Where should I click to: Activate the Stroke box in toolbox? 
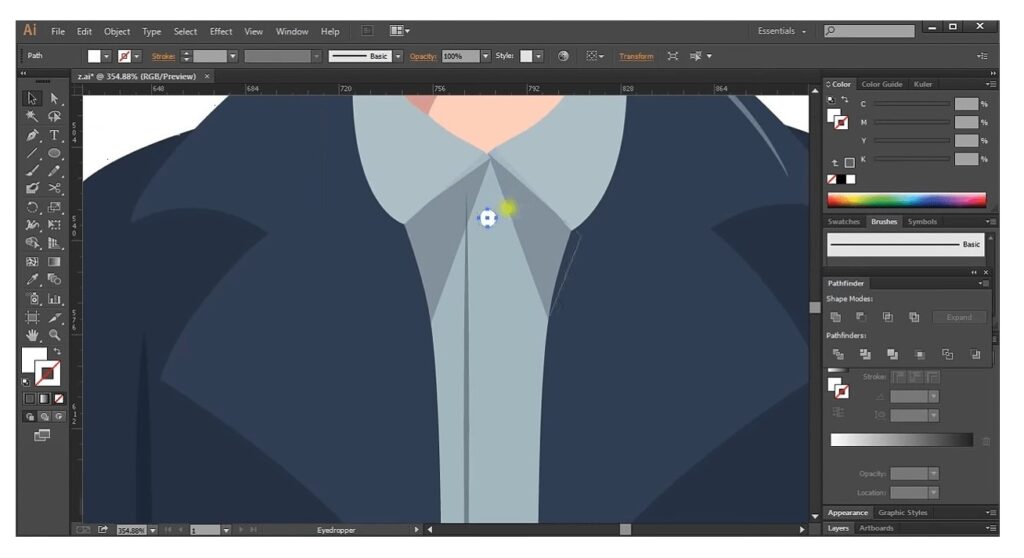point(48,374)
